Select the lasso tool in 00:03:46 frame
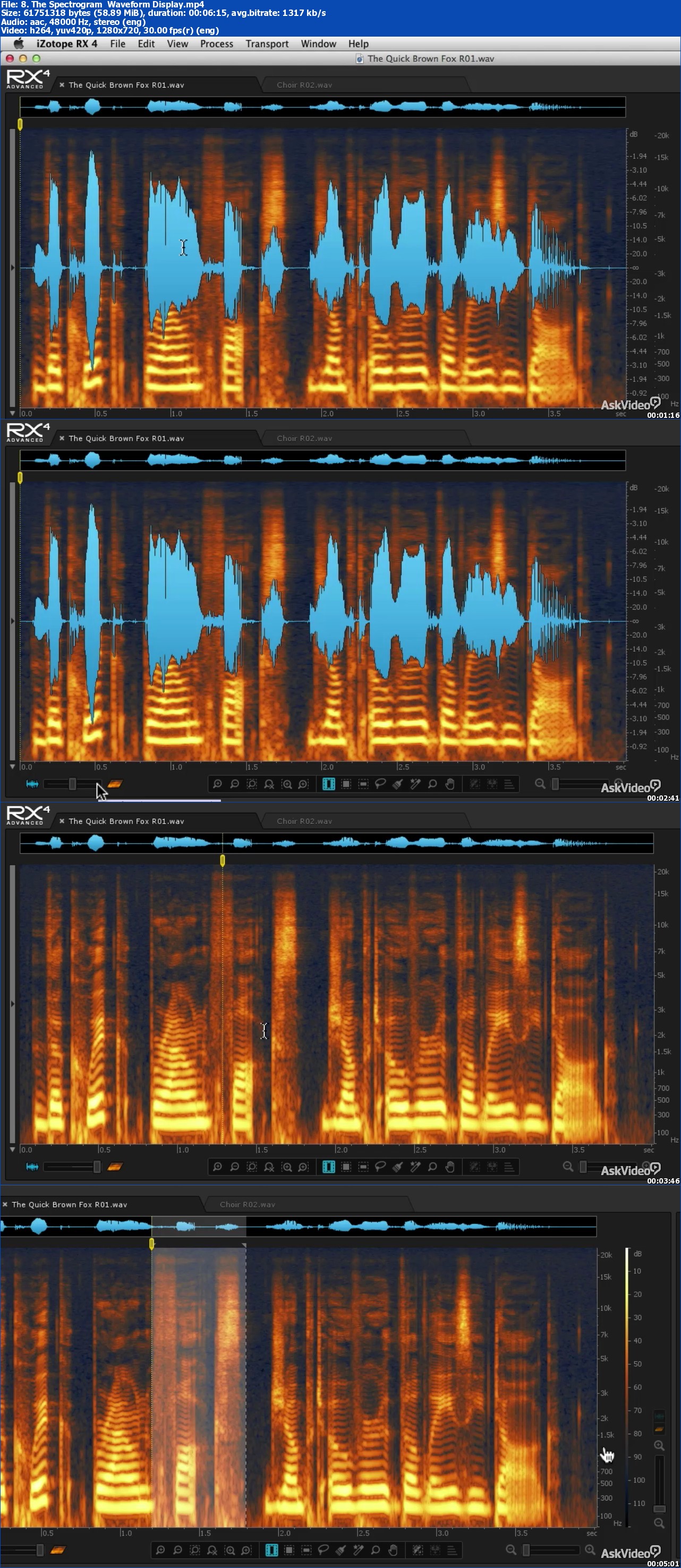 pyautogui.click(x=380, y=1167)
